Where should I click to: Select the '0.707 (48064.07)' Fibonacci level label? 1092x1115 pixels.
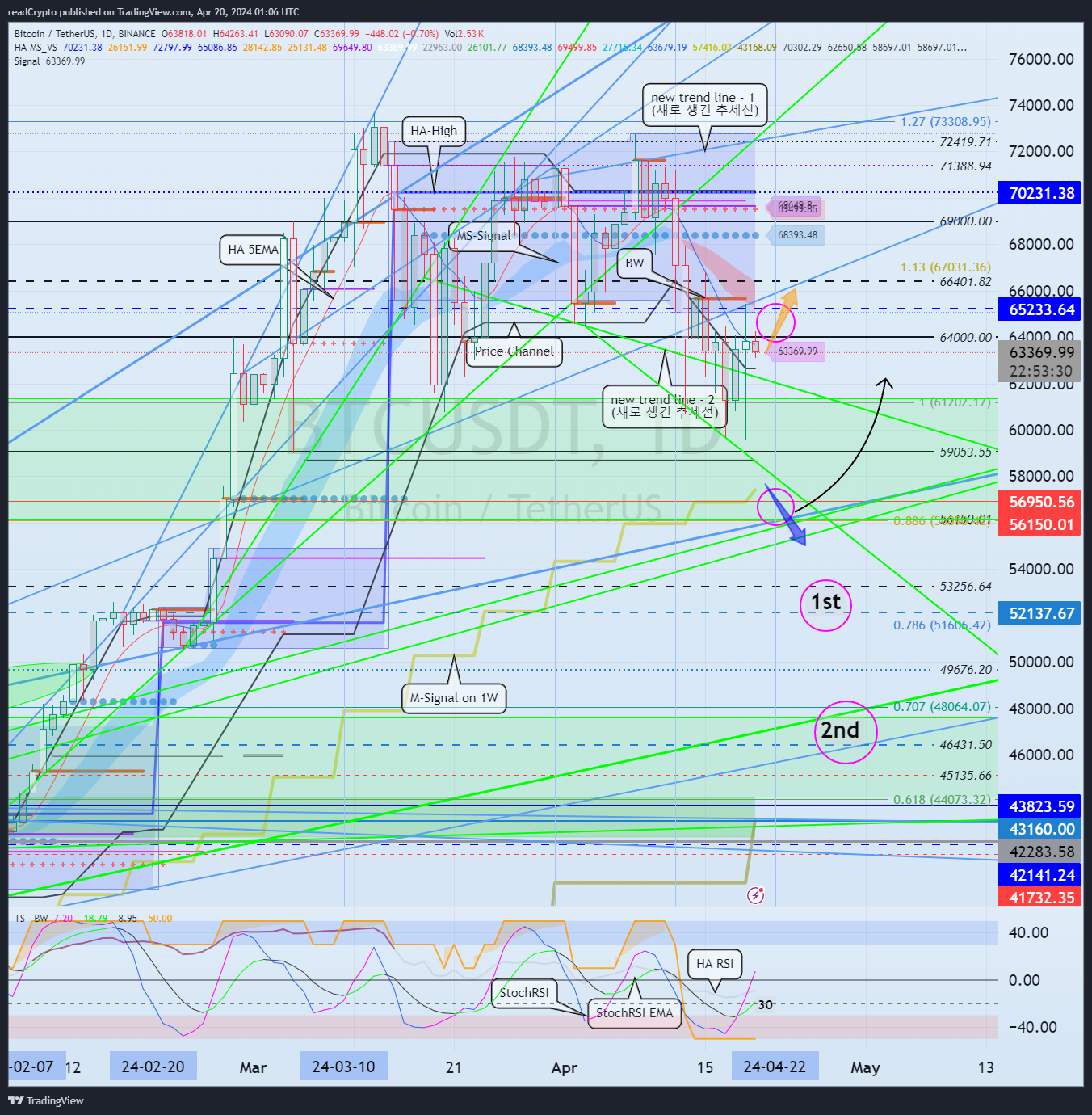942,707
